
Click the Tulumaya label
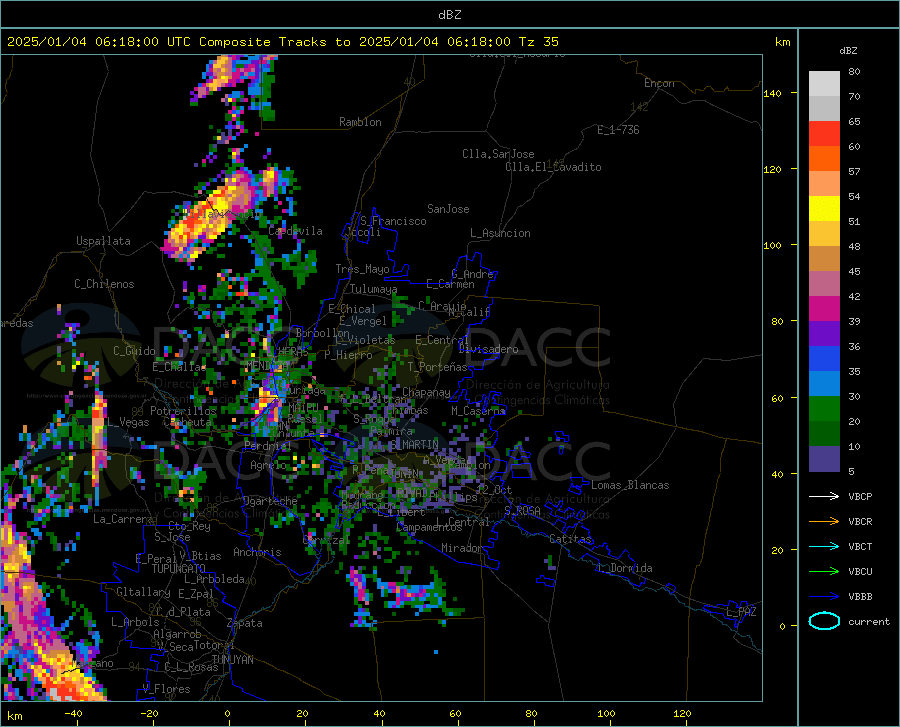(373, 289)
